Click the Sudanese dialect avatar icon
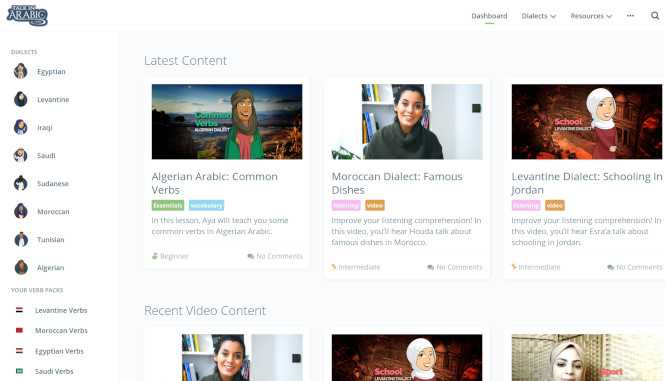 [x=20, y=183]
